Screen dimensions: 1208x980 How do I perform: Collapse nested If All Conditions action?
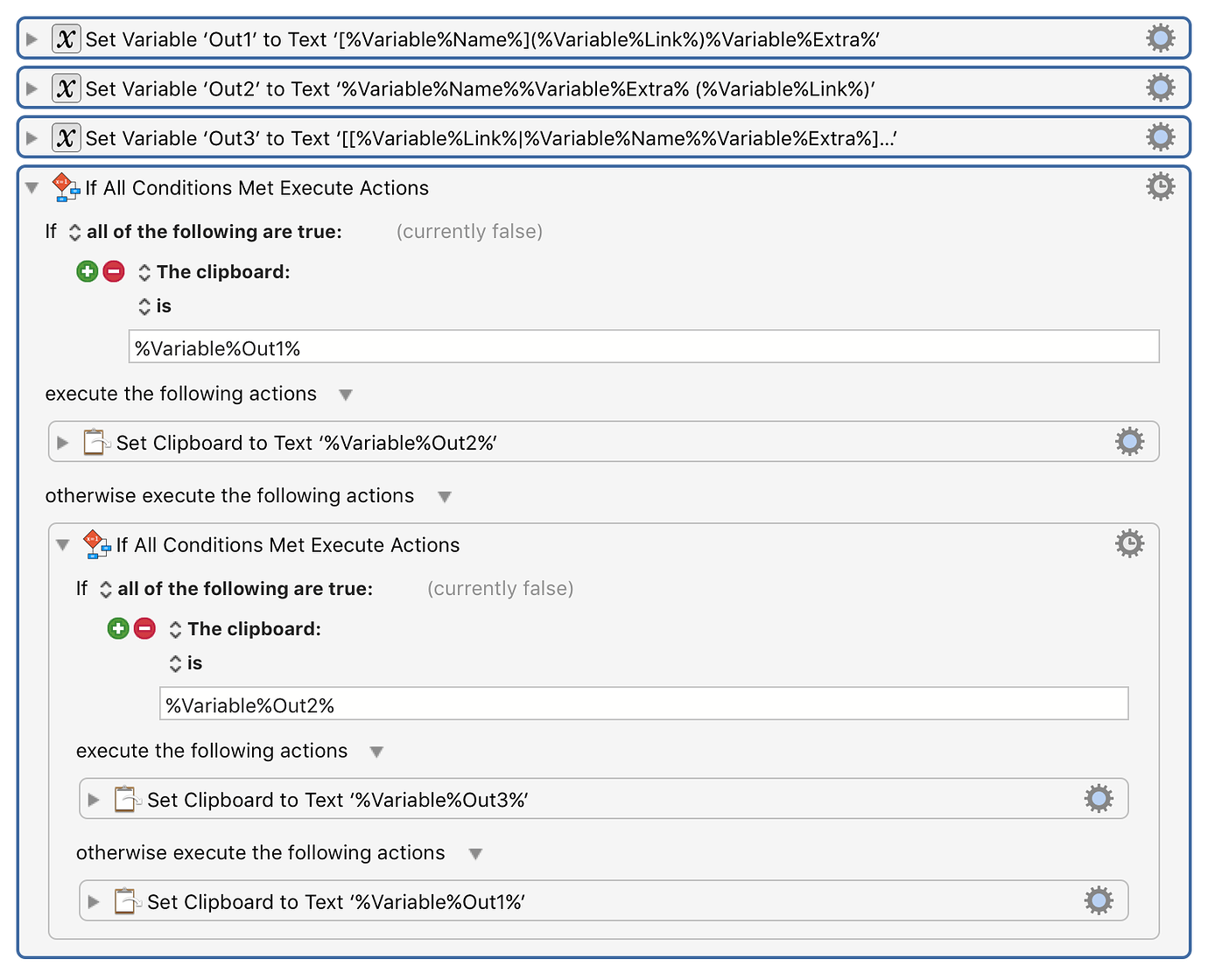(x=63, y=544)
